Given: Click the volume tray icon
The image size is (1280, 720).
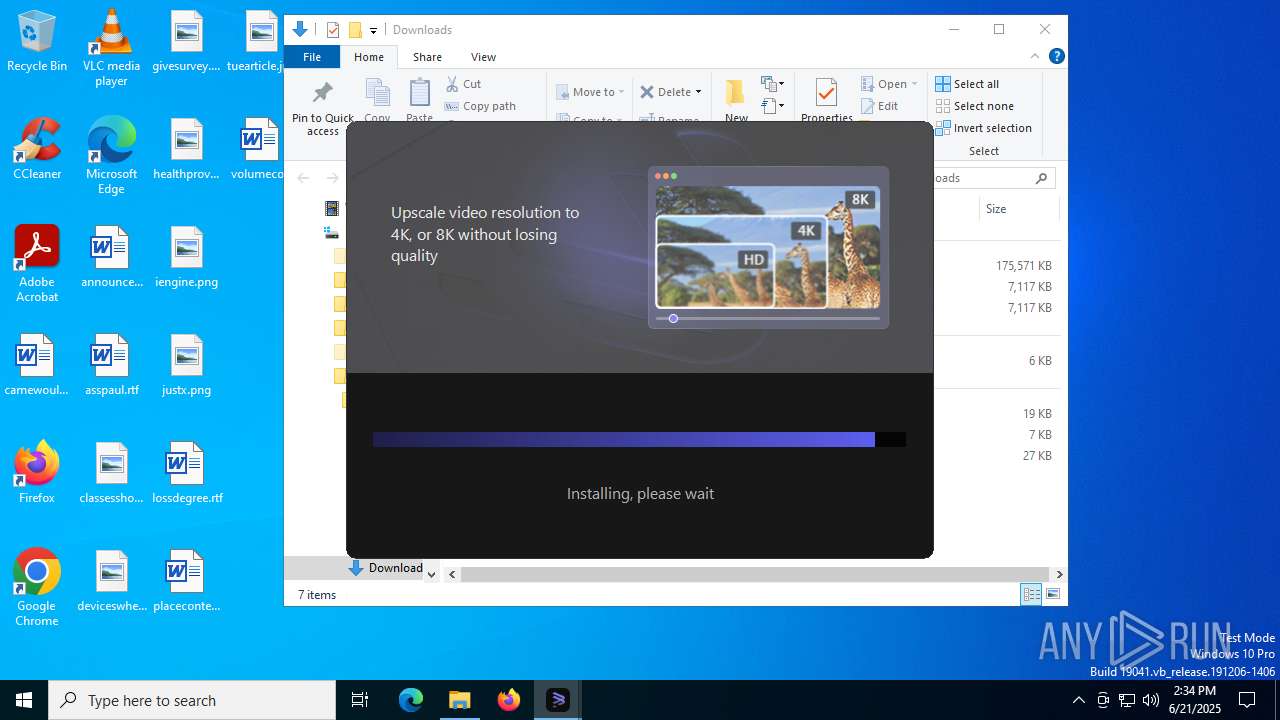Looking at the screenshot, I should (1151, 700).
